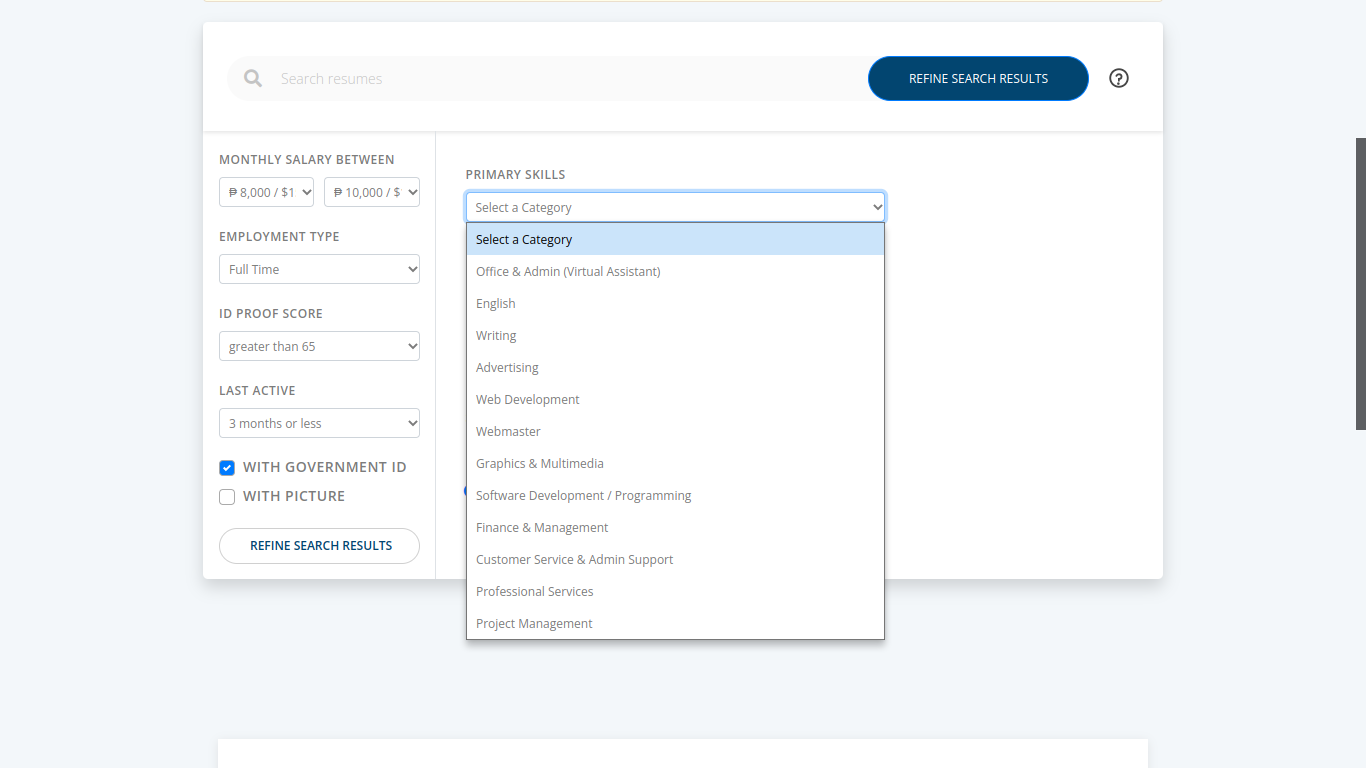Viewport: 1366px width, 768px height.
Task: Select Office & Admin (Virtual Assistant) option
Action: 675,271
